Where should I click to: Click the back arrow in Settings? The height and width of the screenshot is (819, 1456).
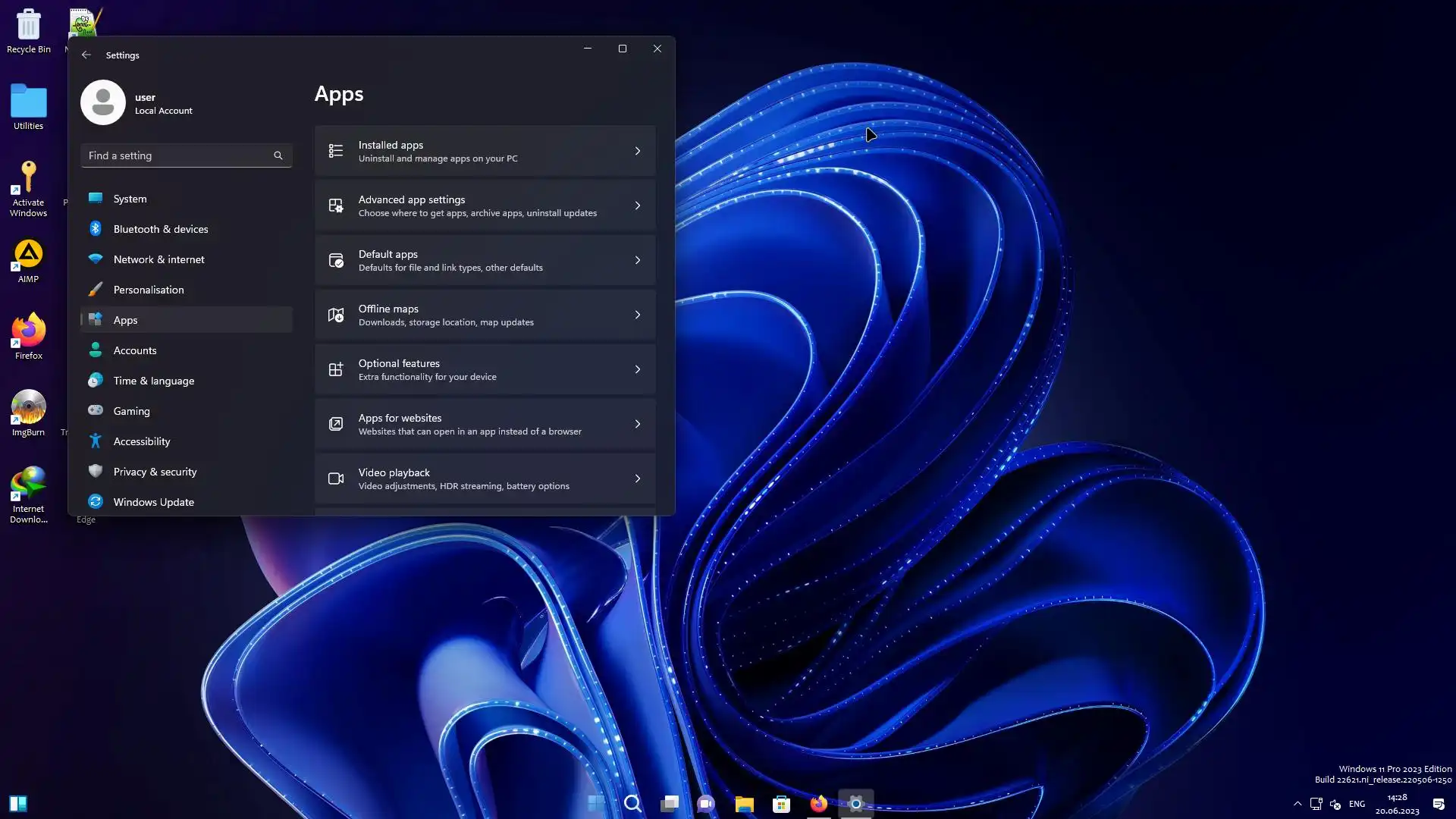(x=86, y=55)
